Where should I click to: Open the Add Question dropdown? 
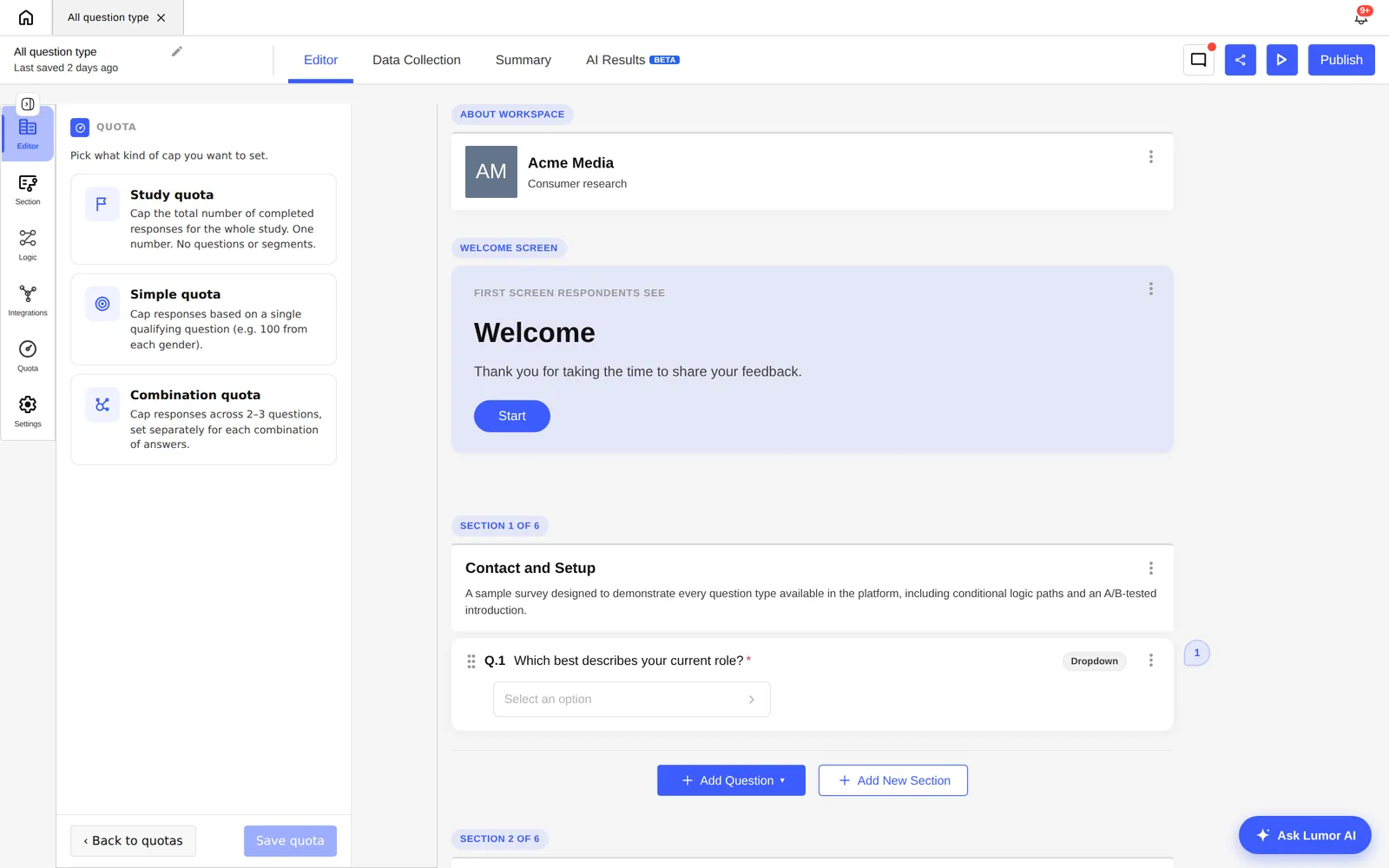[x=731, y=780]
